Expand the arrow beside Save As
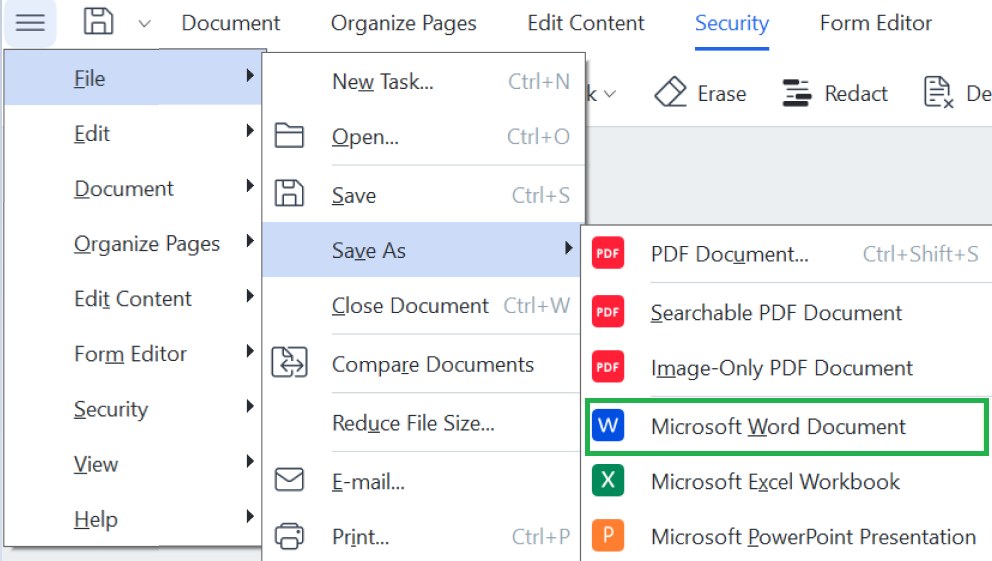The width and height of the screenshot is (992, 561). [568, 248]
